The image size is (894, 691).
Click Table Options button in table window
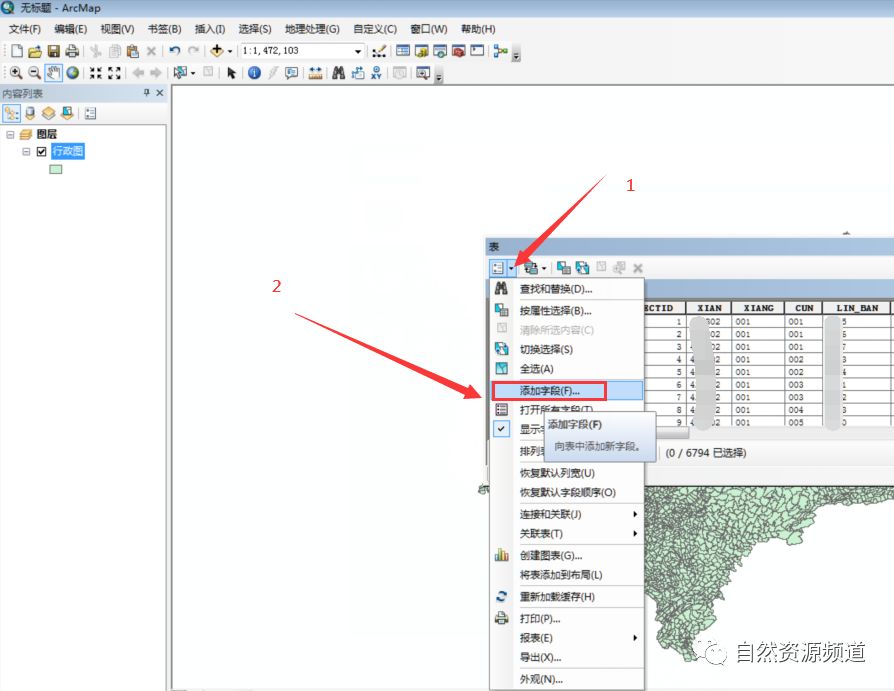[x=501, y=267]
